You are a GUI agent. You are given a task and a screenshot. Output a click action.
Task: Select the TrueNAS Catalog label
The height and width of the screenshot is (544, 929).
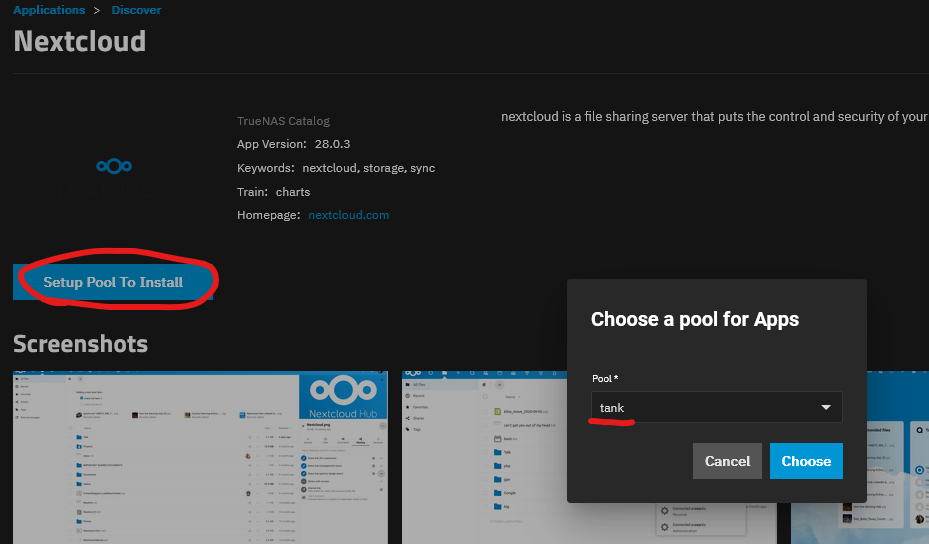pos(283,121)
